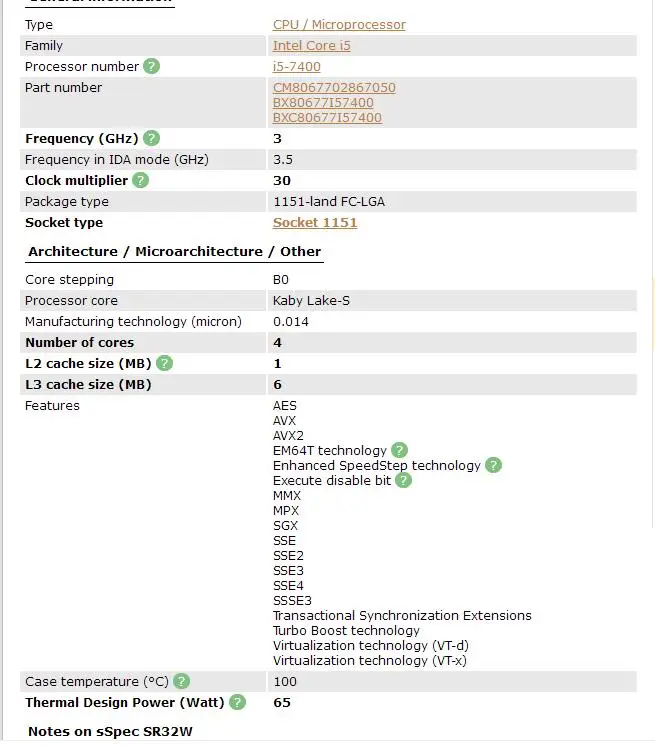Click help icon beside Frequency (GHz)
Image resolution: width=655 pixels, height=746 pixels.
click(x=151, y=138)
